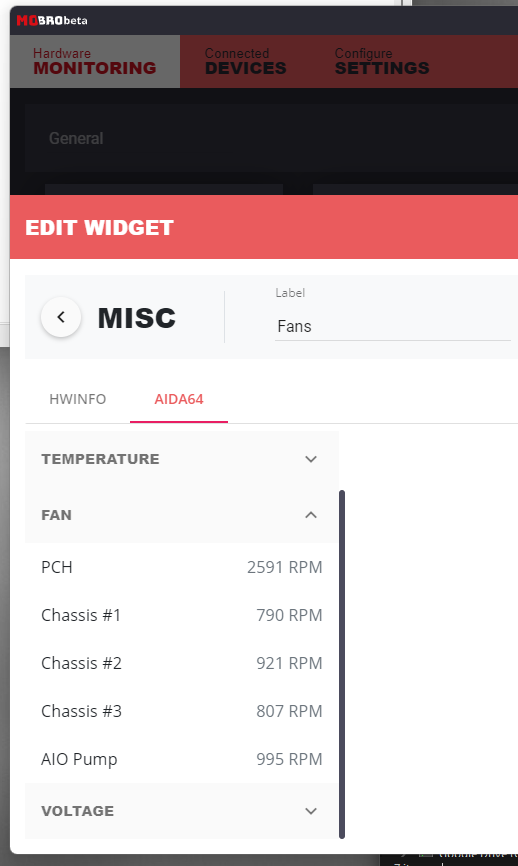Select the PCH fan sensor

click(182, 567)
